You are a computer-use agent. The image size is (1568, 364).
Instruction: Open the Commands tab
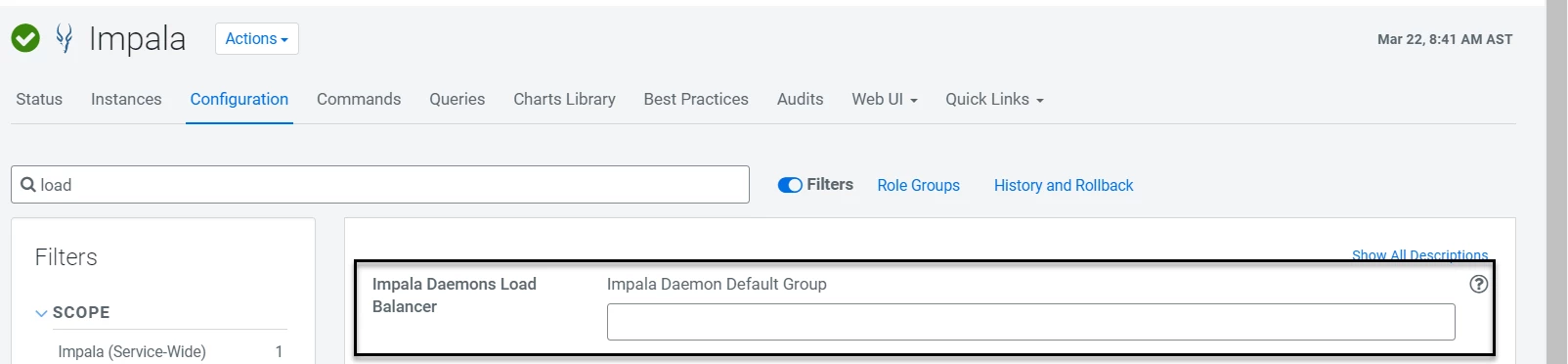coord(359,99)
